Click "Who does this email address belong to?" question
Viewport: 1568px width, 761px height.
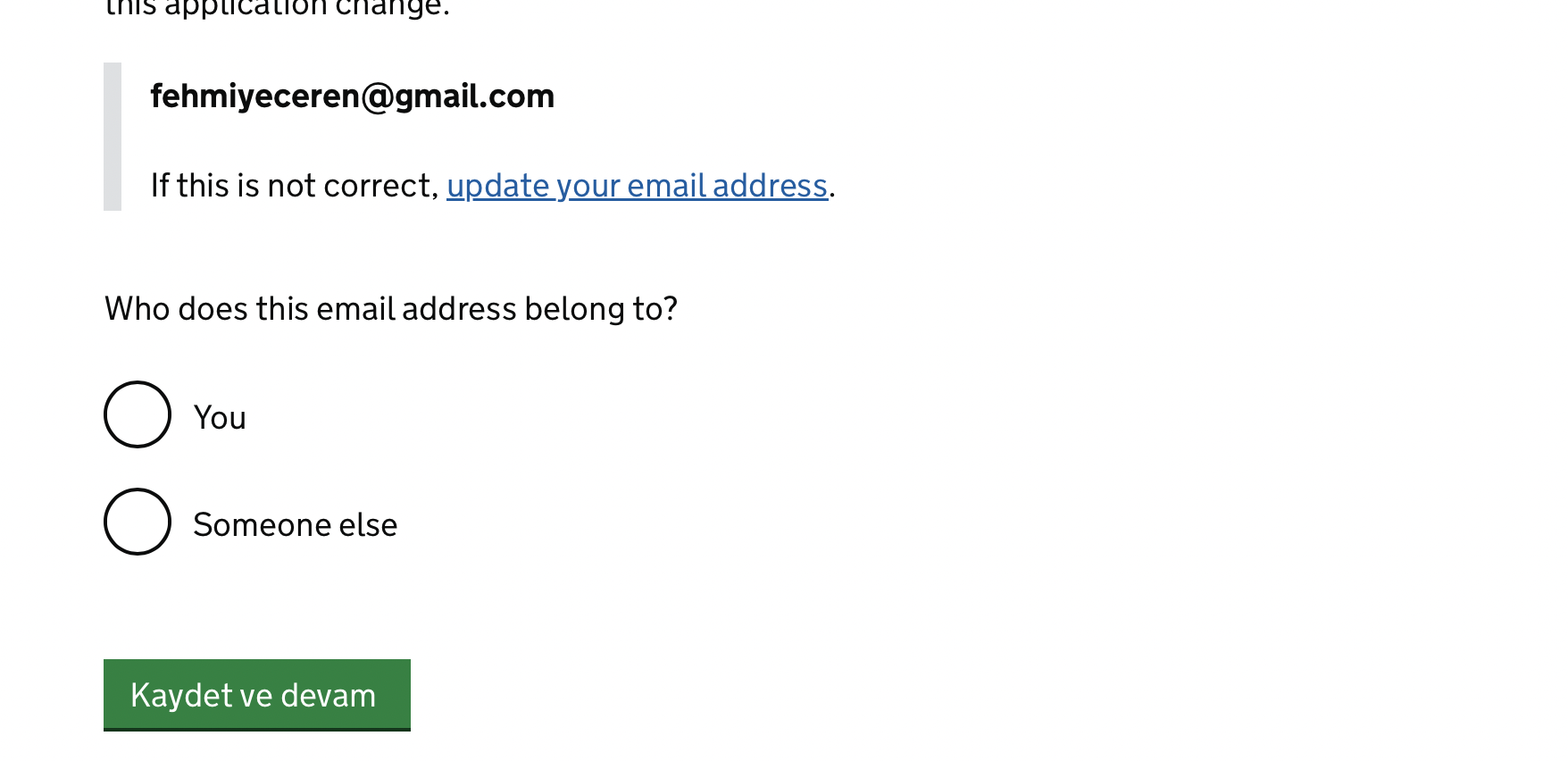[x=391, y=309]
